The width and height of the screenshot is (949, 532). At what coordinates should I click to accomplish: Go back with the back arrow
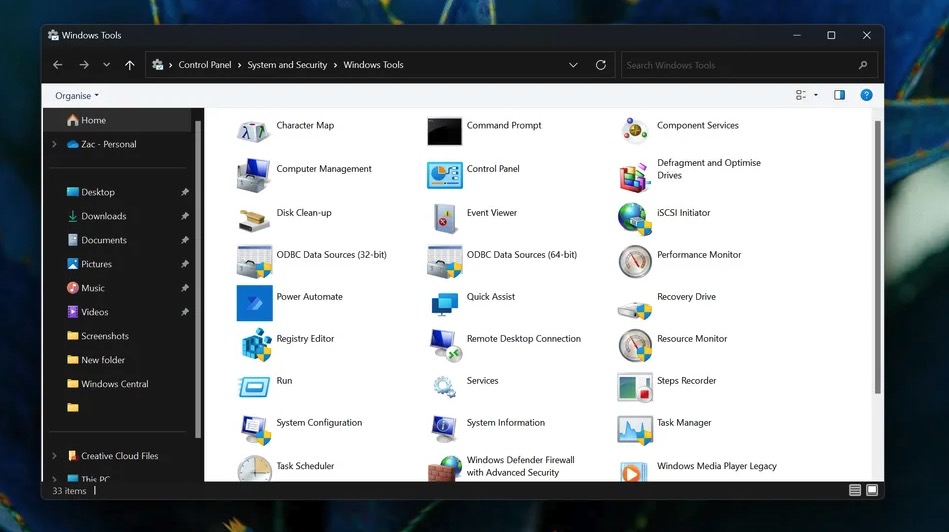click(57, 65)
